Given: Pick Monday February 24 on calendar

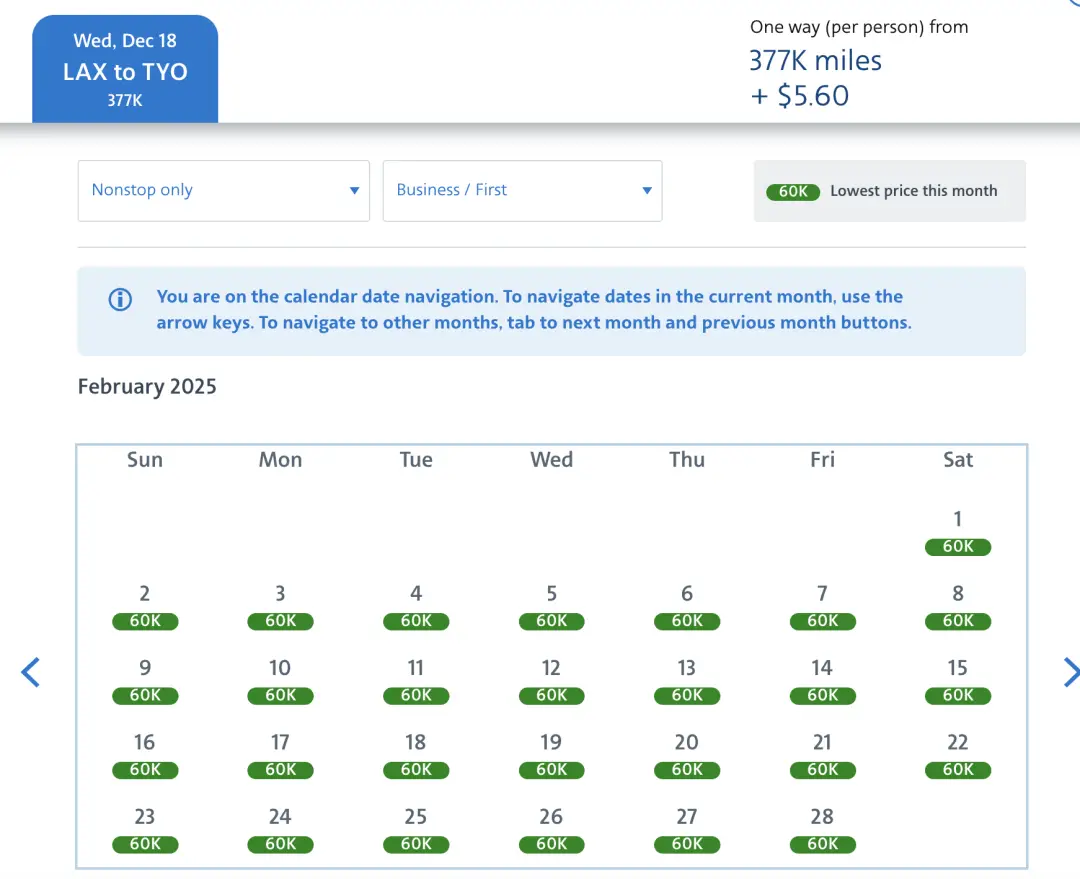Looking at the screenshot, I should pos(280,829).
